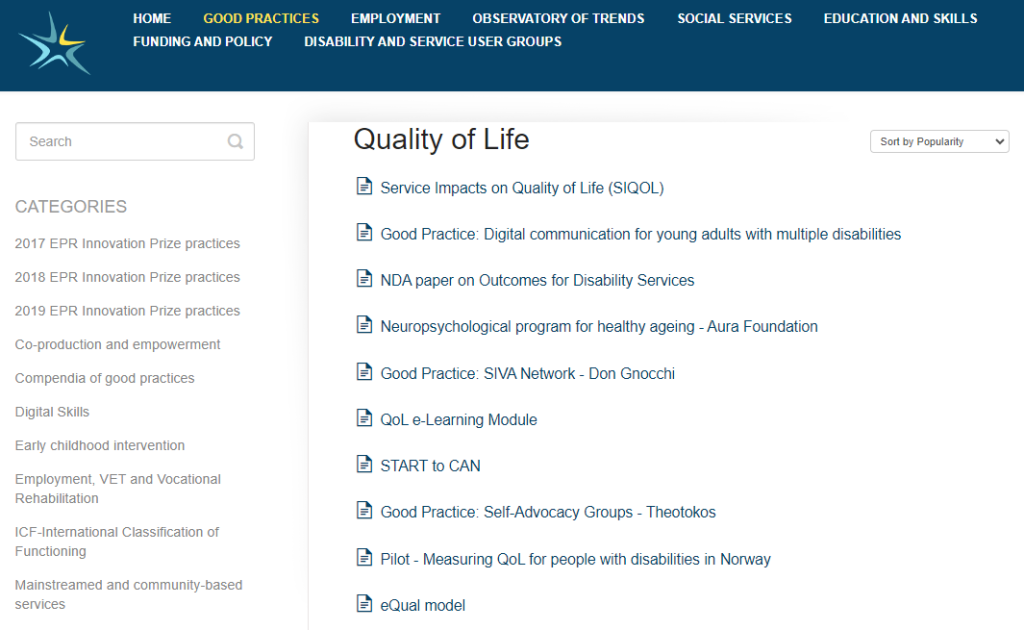Image resolution: width=1024 pixels, height=630 pixels.
Task: Open the Employment menu
Action: [396, 18]
